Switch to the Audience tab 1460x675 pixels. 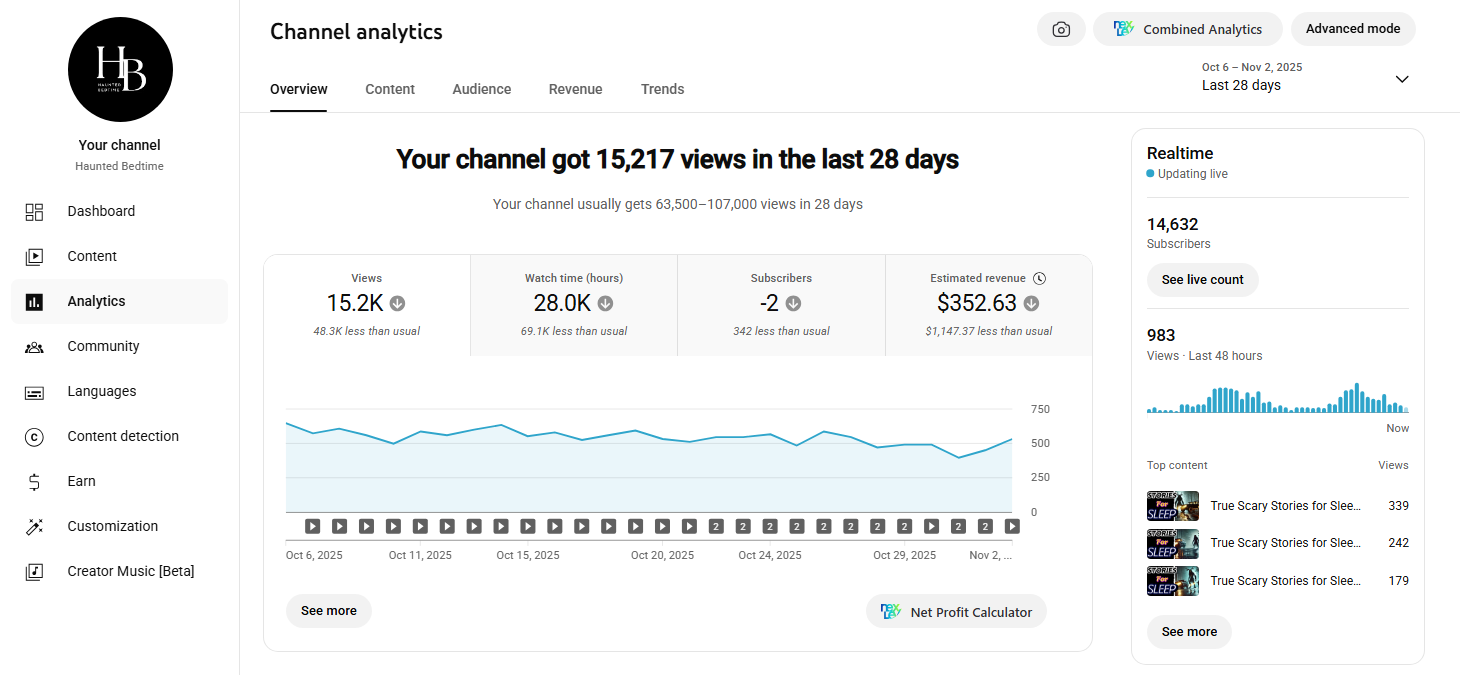coord(481,89)
